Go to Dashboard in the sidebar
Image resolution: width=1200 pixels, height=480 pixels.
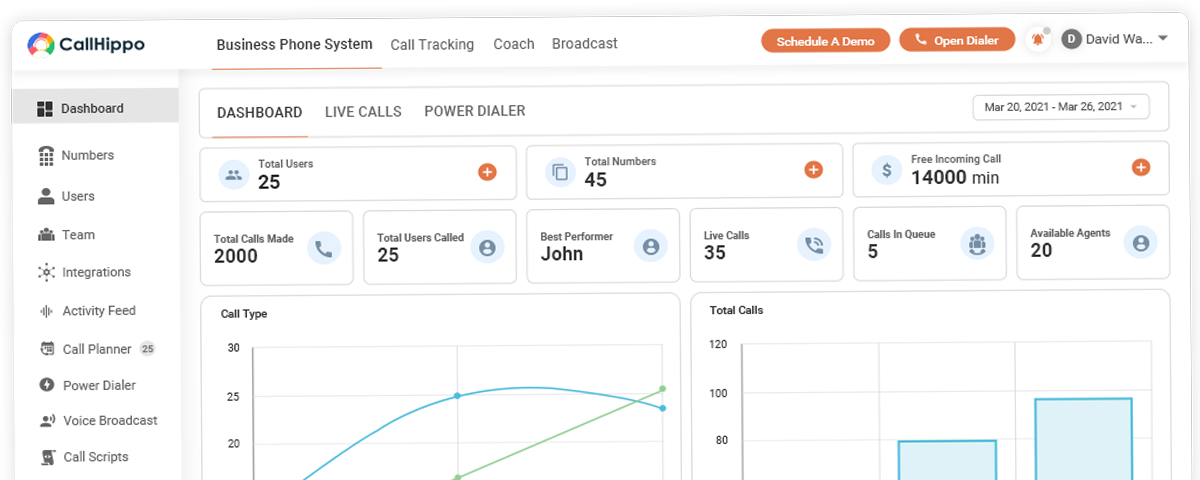point(96,108)
